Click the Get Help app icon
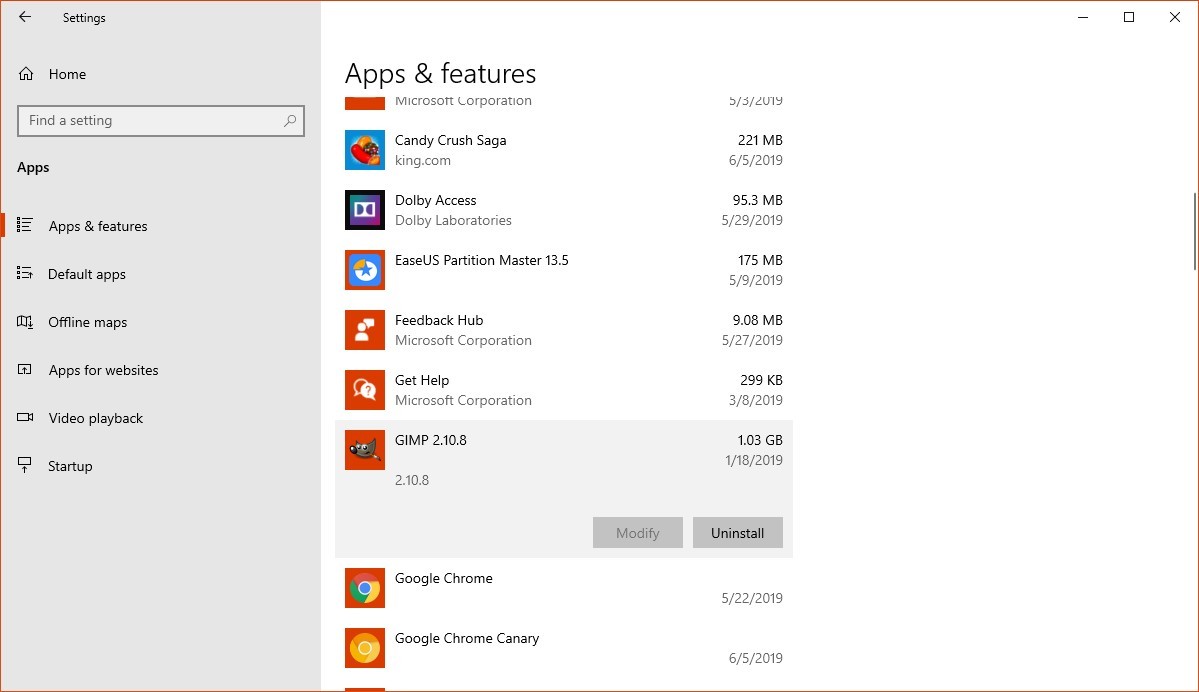1199x692 pixels. 365,390
